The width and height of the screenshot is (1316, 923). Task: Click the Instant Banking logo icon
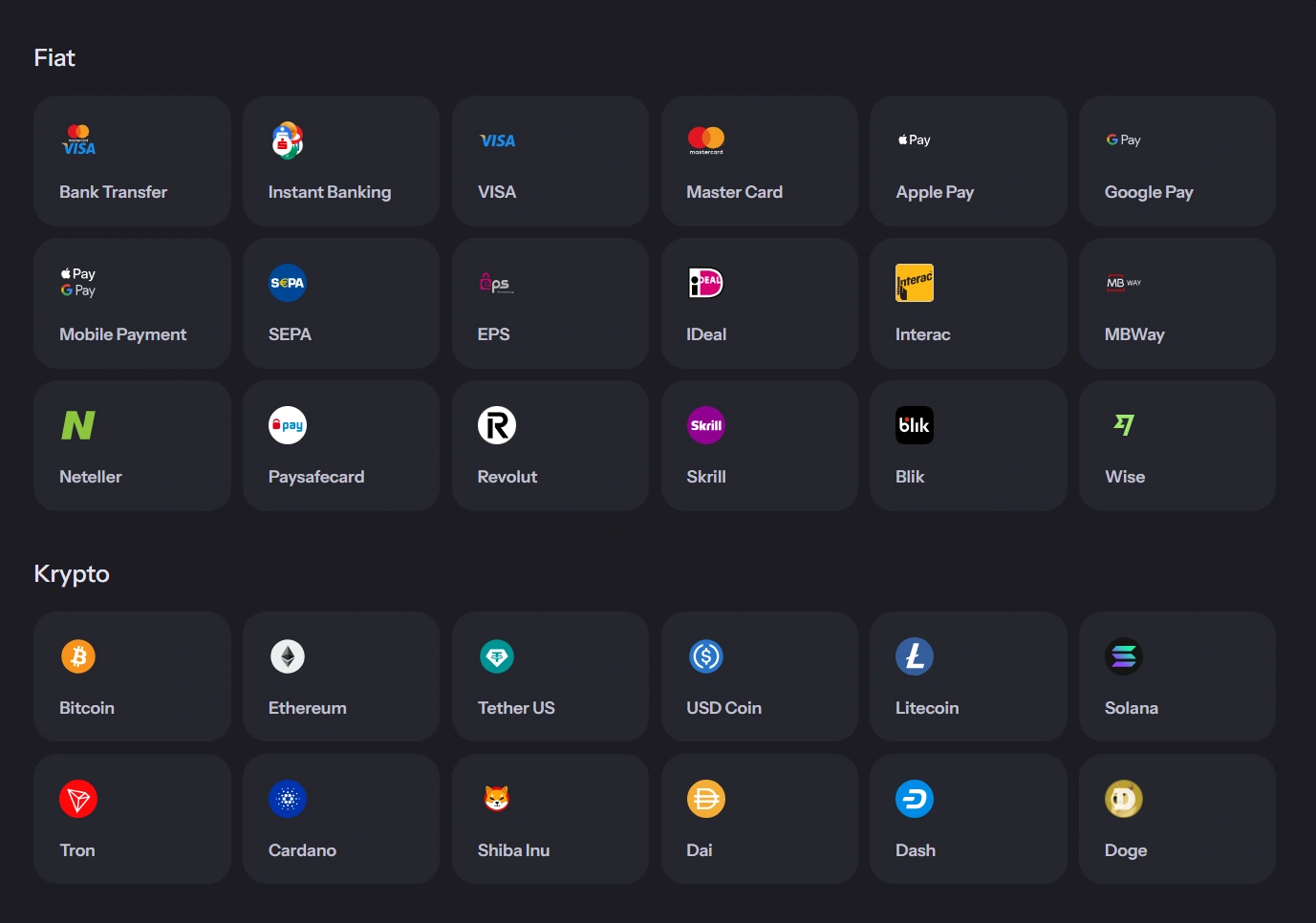[288, 140]
